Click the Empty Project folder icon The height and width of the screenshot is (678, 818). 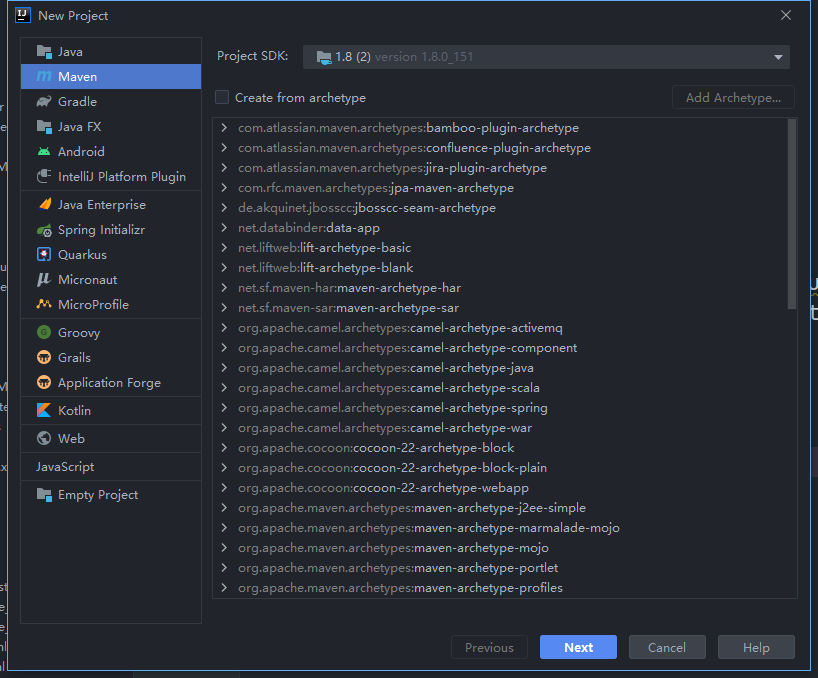(44, 495)
